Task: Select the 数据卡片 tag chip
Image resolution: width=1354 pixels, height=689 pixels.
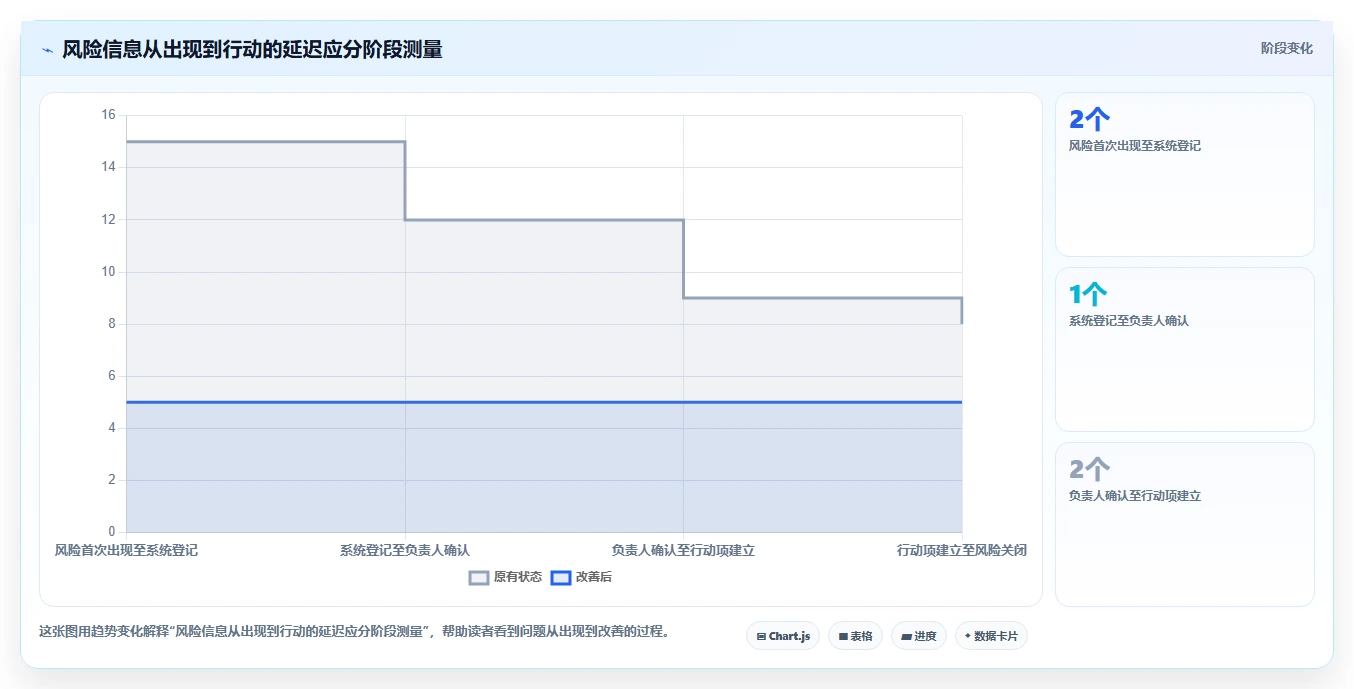Action: click(991, 636)
